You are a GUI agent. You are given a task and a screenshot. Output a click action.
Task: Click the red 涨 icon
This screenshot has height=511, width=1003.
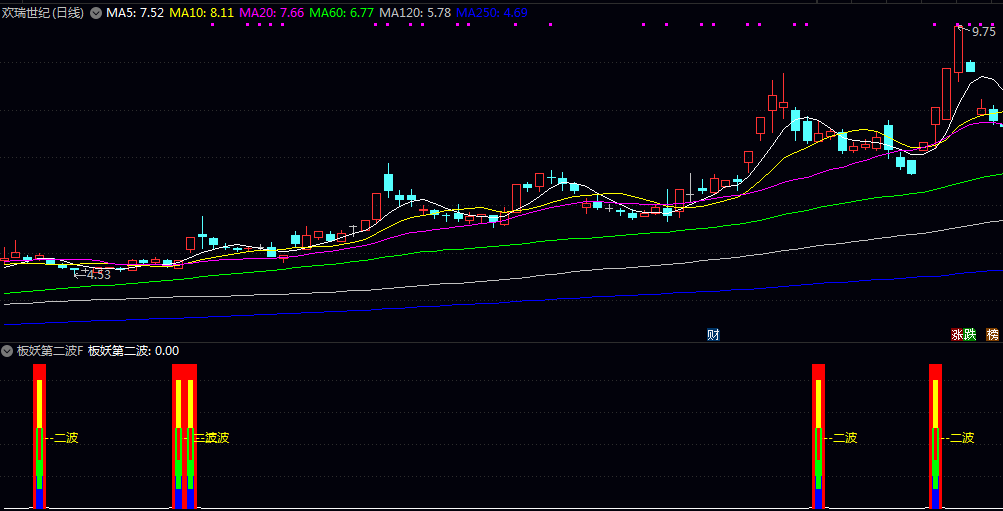(x=958, y=334)
